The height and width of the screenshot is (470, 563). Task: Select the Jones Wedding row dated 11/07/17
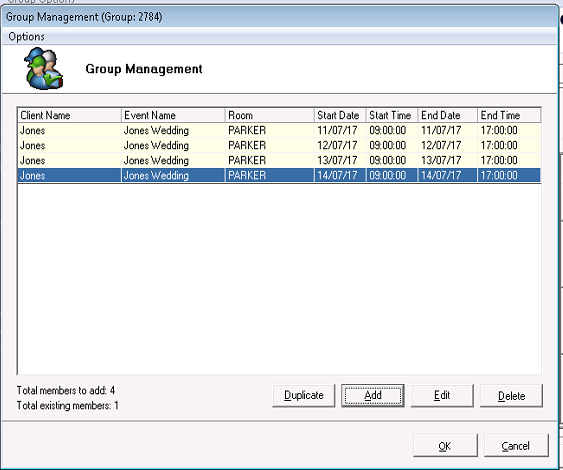279,130
